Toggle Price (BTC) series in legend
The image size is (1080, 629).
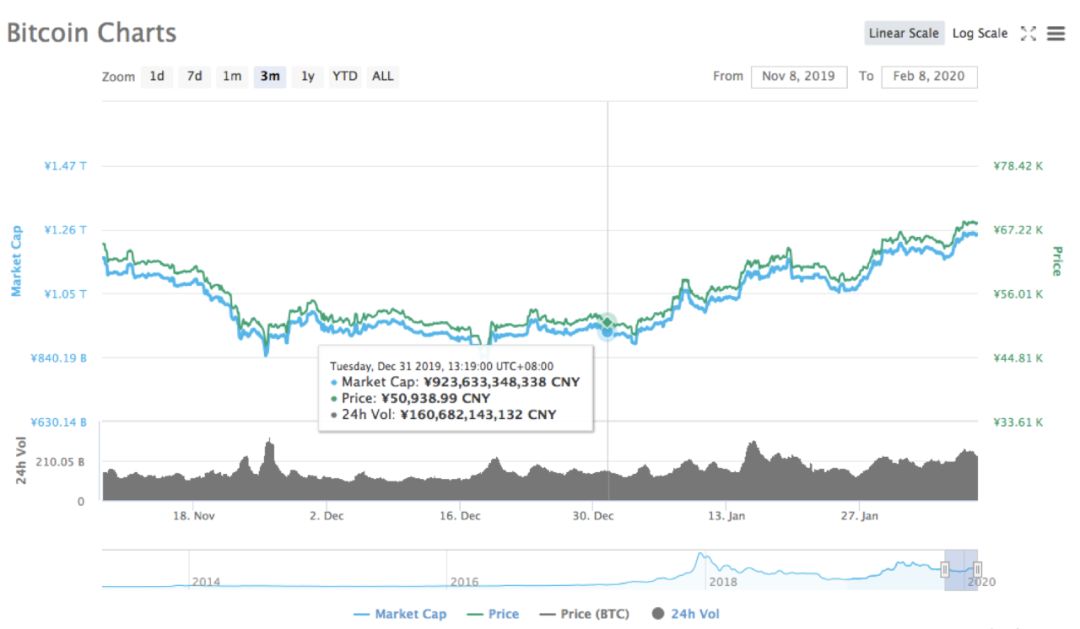585,614
